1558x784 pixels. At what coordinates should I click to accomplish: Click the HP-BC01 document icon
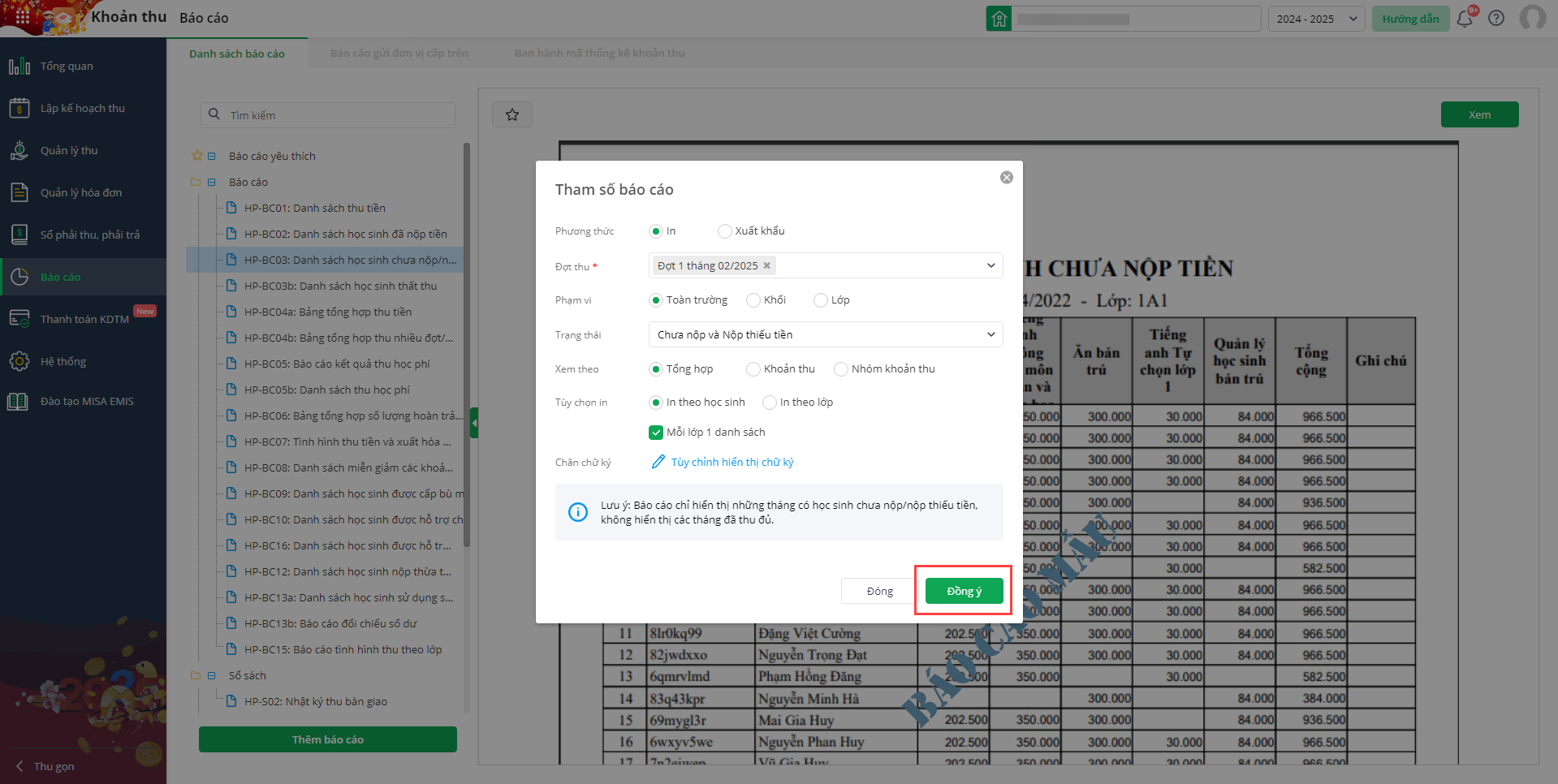231,208
